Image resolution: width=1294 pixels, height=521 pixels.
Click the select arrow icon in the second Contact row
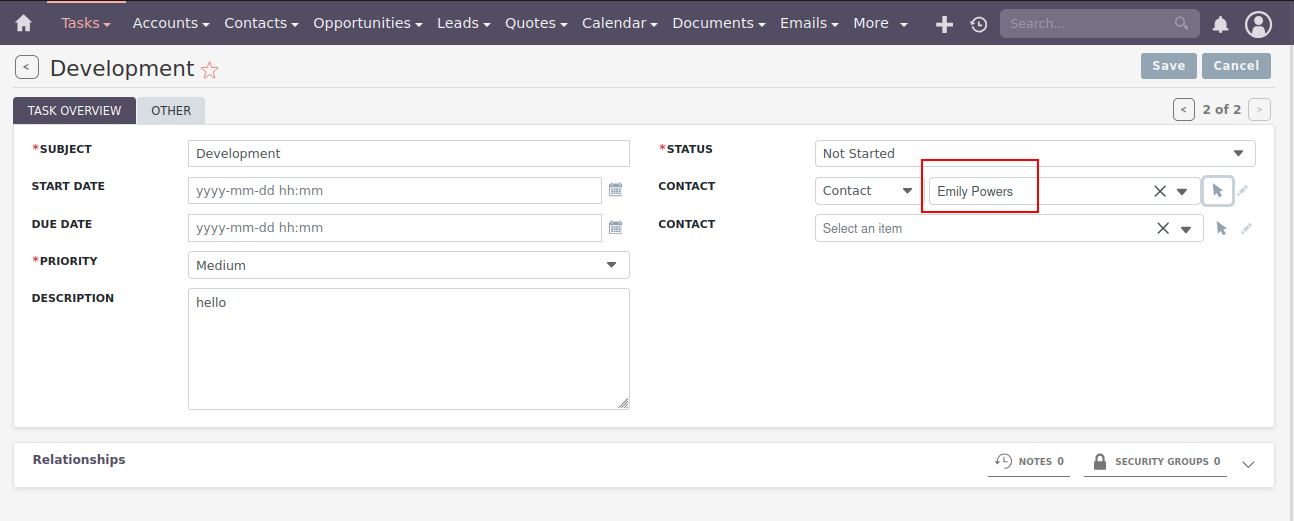1221,228
